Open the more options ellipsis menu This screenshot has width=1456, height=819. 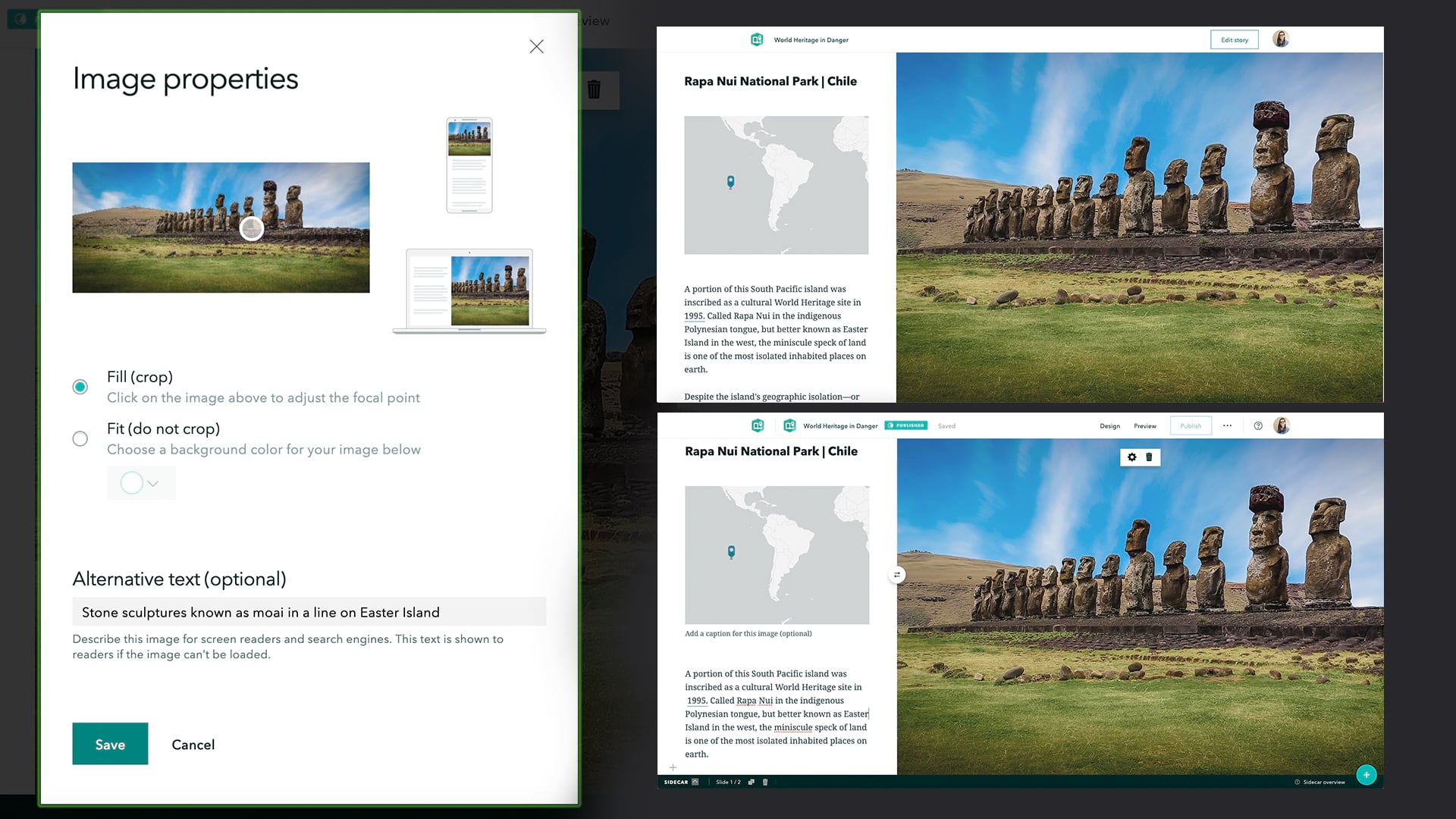pos(1227,425)
